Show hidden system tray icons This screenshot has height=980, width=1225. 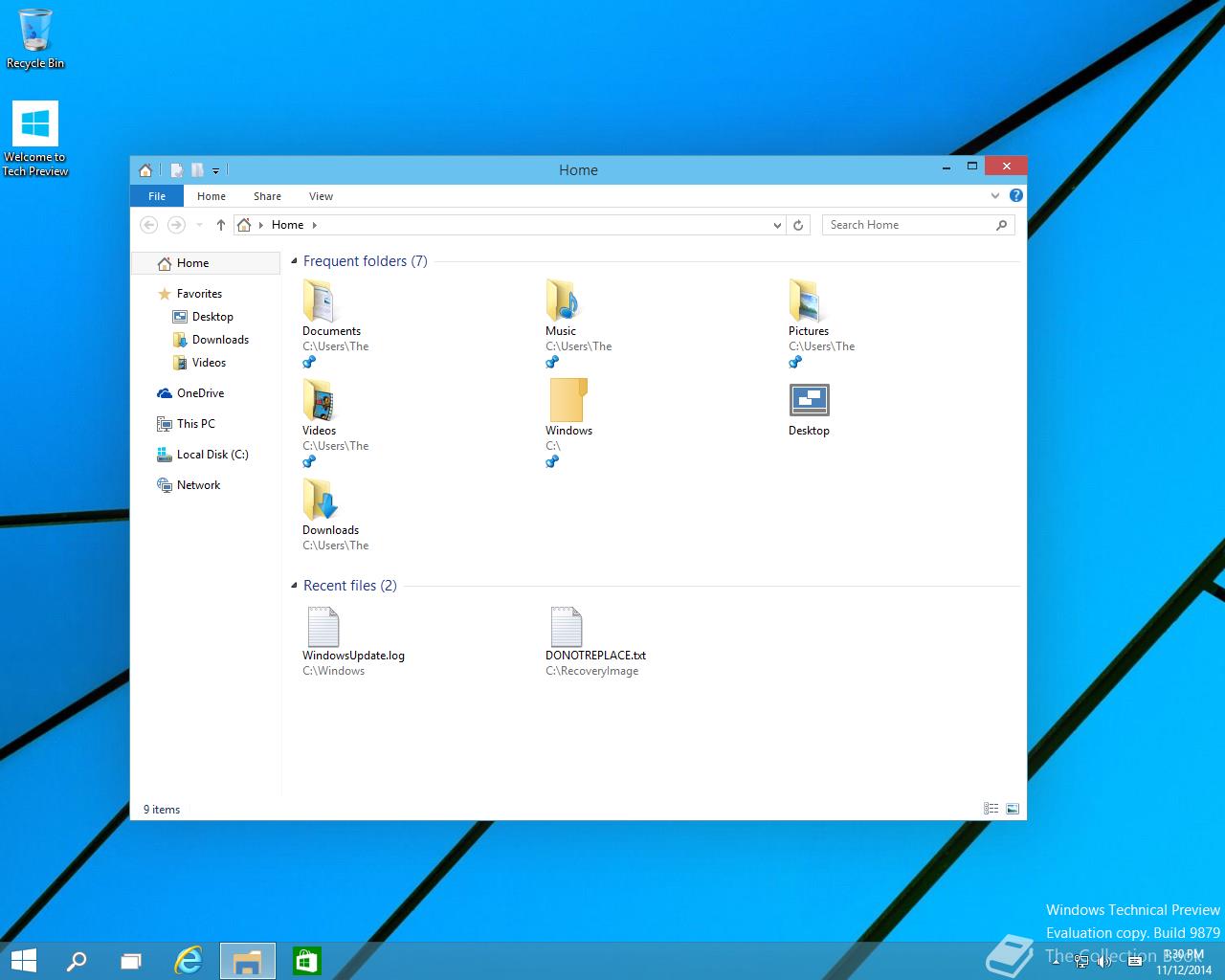pyautogui.click(x=1057, y=961)
